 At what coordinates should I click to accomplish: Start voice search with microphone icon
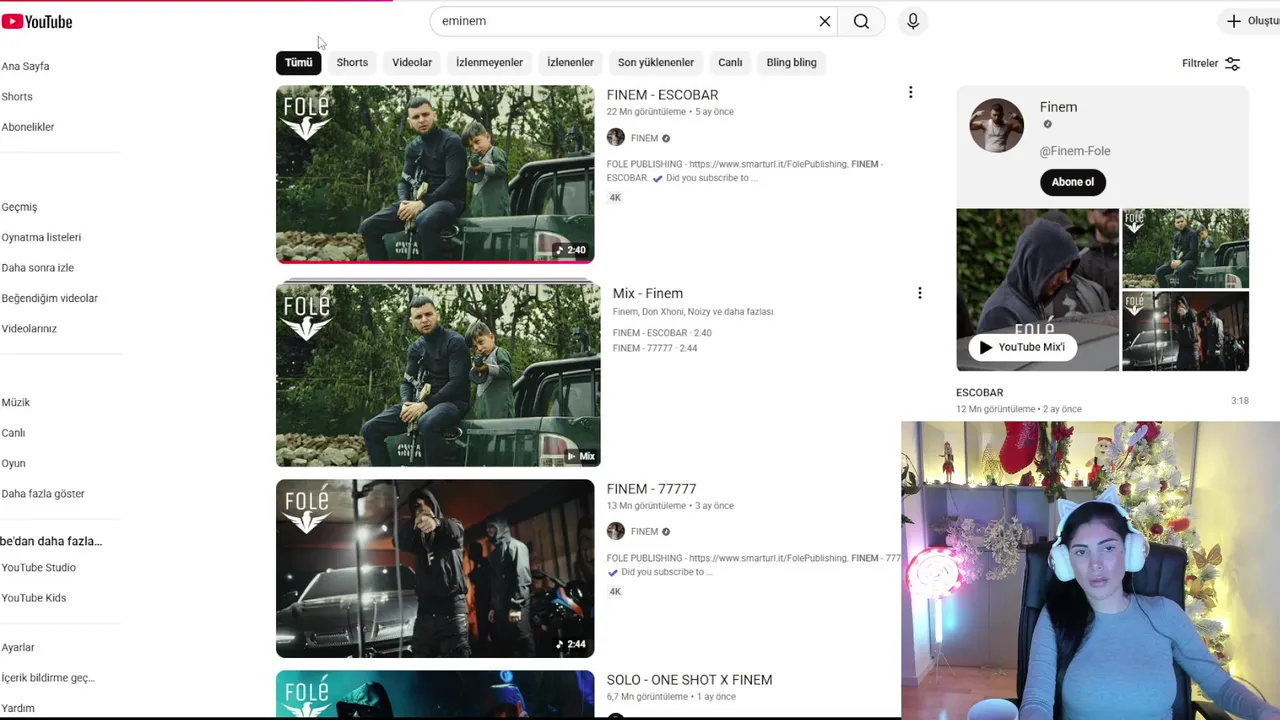(x=913, y=21)
